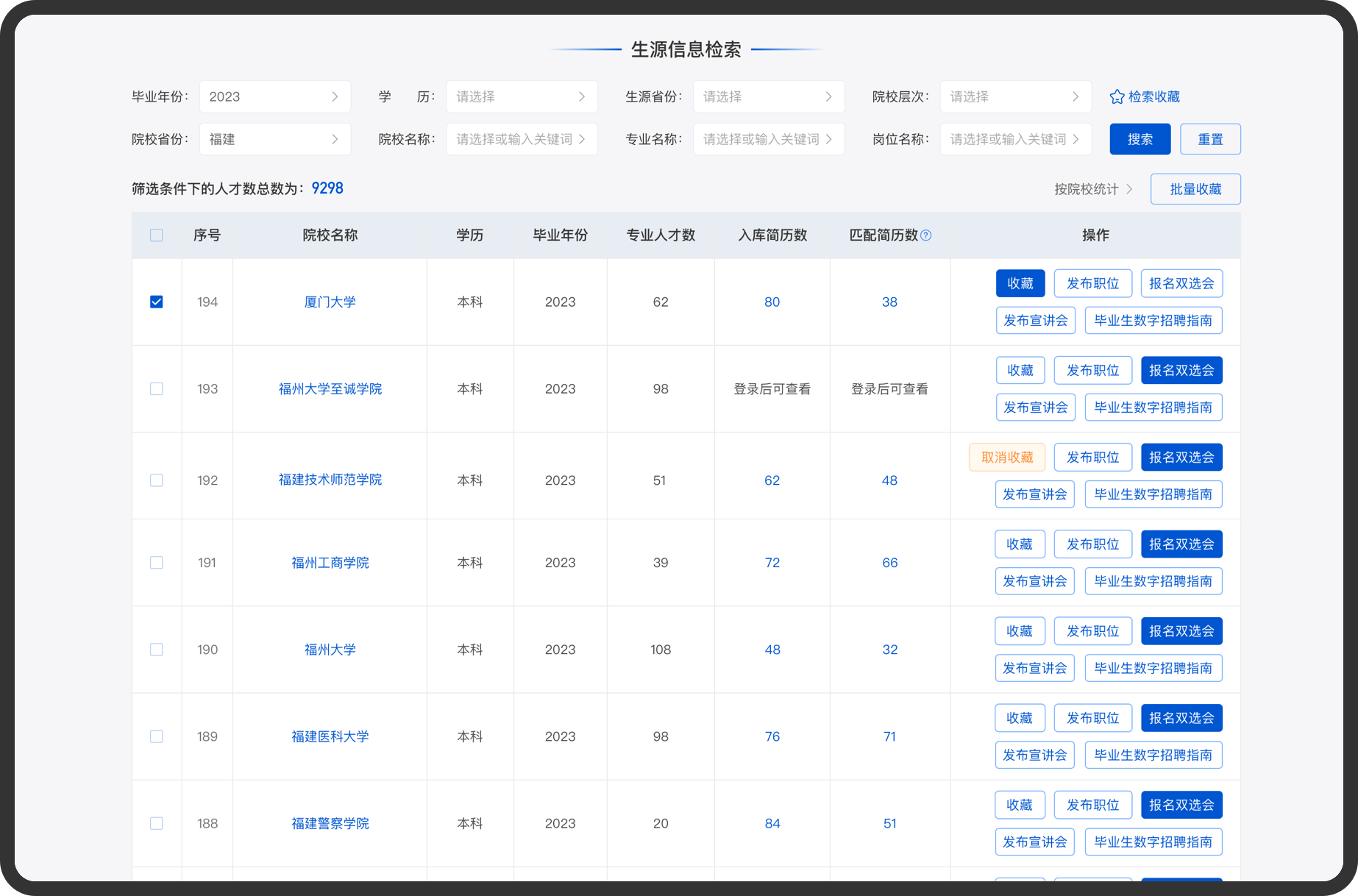1358x896 pixels.
Task: Toggle the select-all checkbox in table header
Action: coord(157,235)
